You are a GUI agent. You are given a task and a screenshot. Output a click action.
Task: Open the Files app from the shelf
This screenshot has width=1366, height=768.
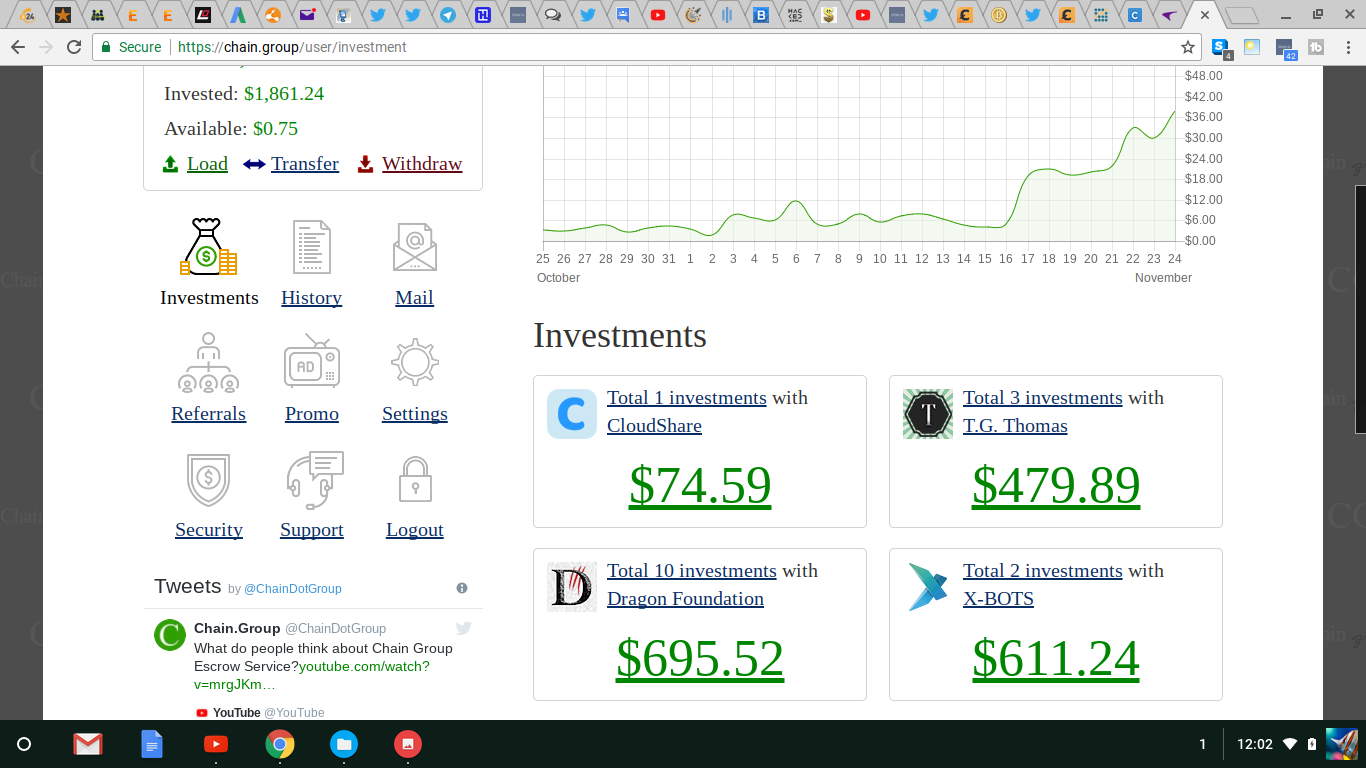coord(344,744)
